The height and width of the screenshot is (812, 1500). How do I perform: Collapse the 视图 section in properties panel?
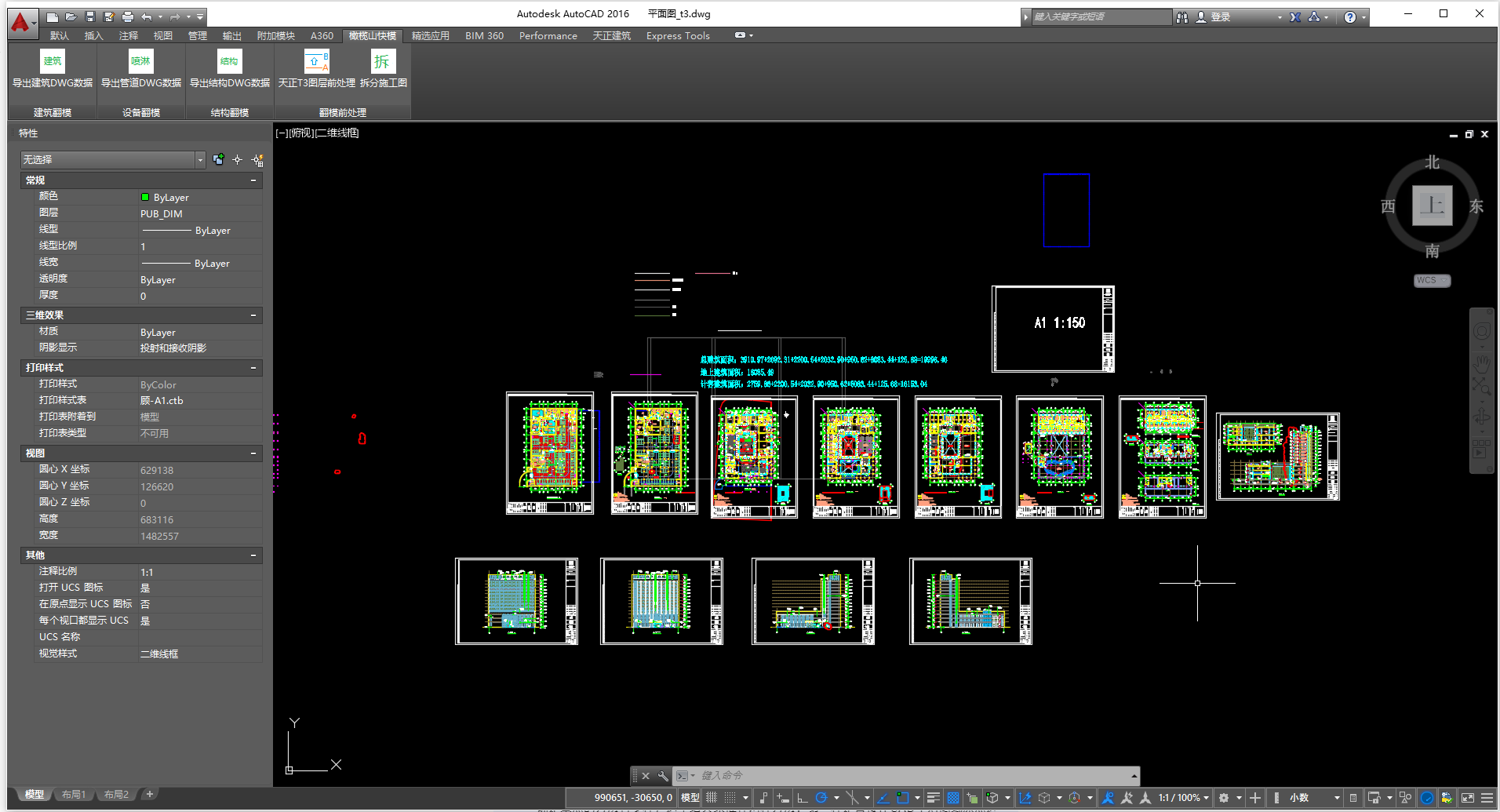tap(253, 453)
